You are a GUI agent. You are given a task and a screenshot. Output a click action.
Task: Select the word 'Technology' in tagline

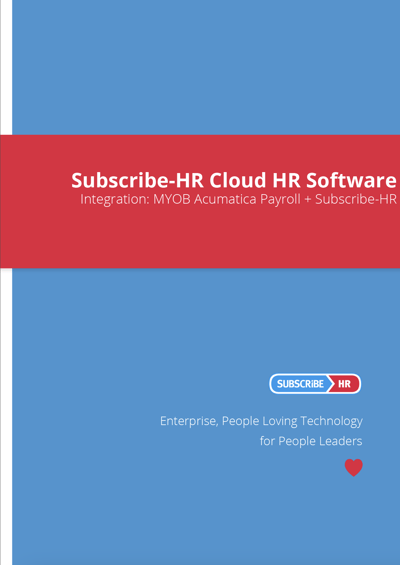tap(332, 421)
